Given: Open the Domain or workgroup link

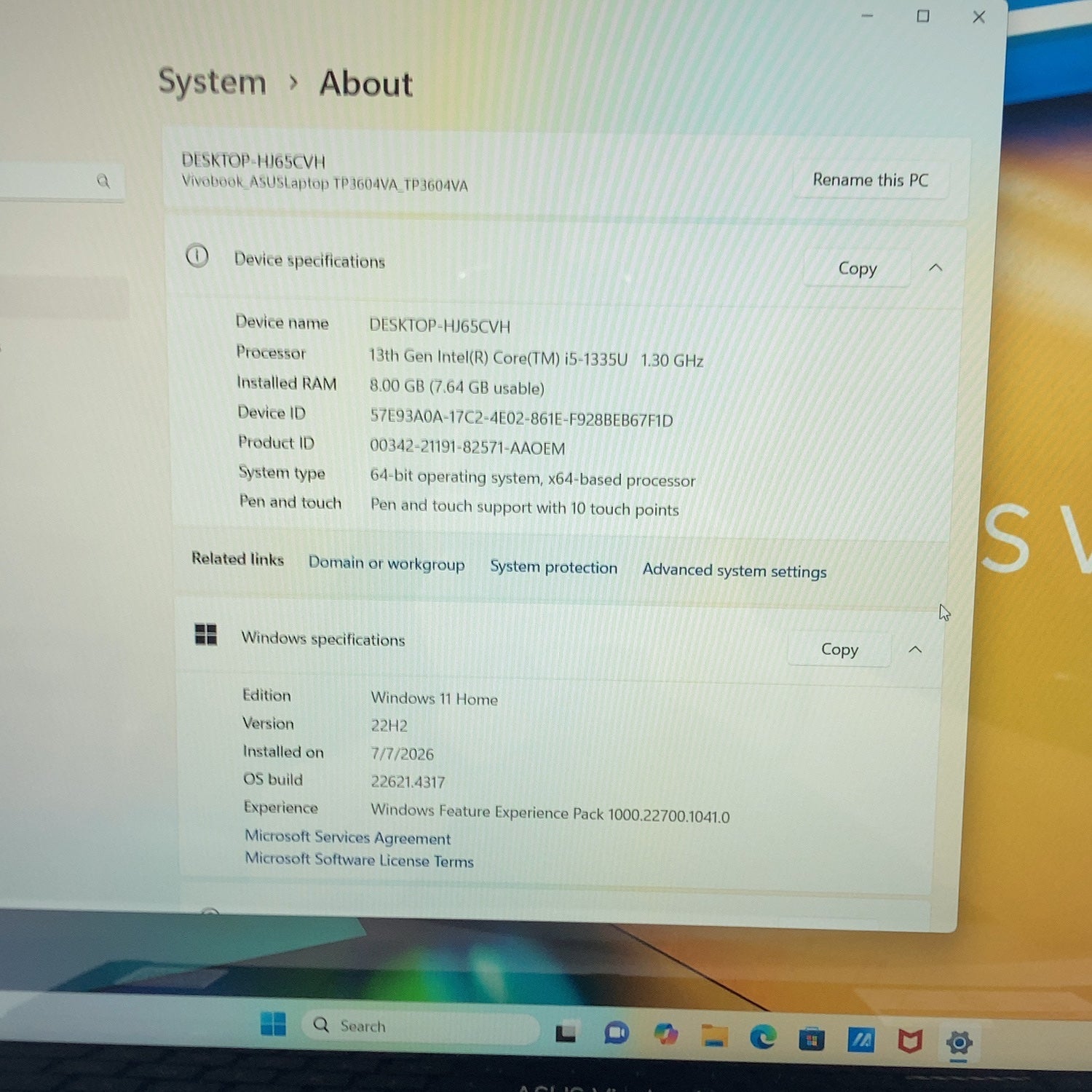Looking at the screenshot, I should [x=387, y=563].
